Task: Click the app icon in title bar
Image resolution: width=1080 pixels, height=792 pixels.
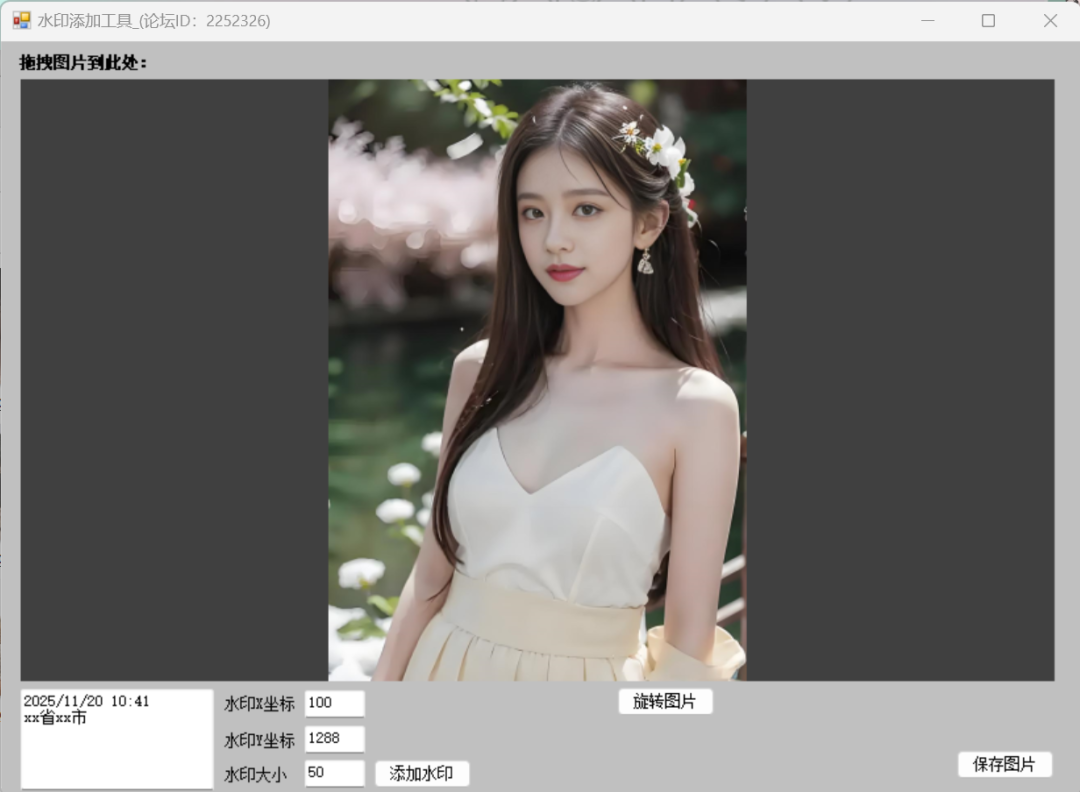Action: point(21,20)
